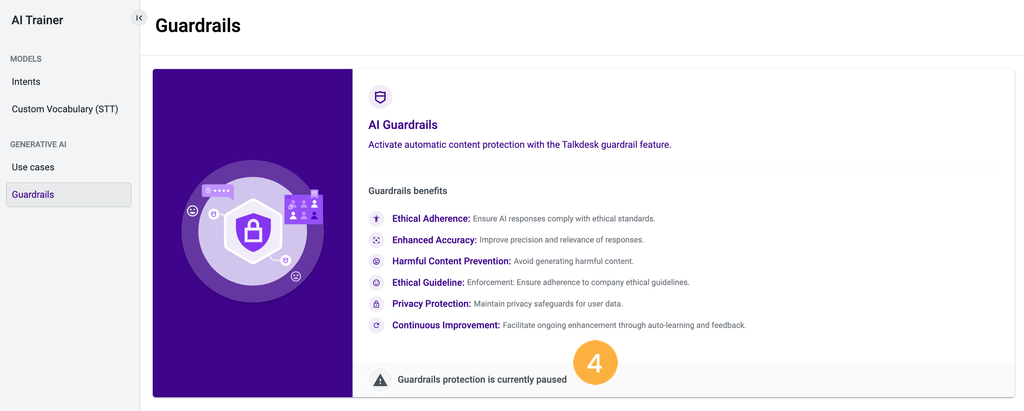Click the AI Trainer title
Image resolution: width=1024 pixels, height=411 pixels.
click(37, 20)
